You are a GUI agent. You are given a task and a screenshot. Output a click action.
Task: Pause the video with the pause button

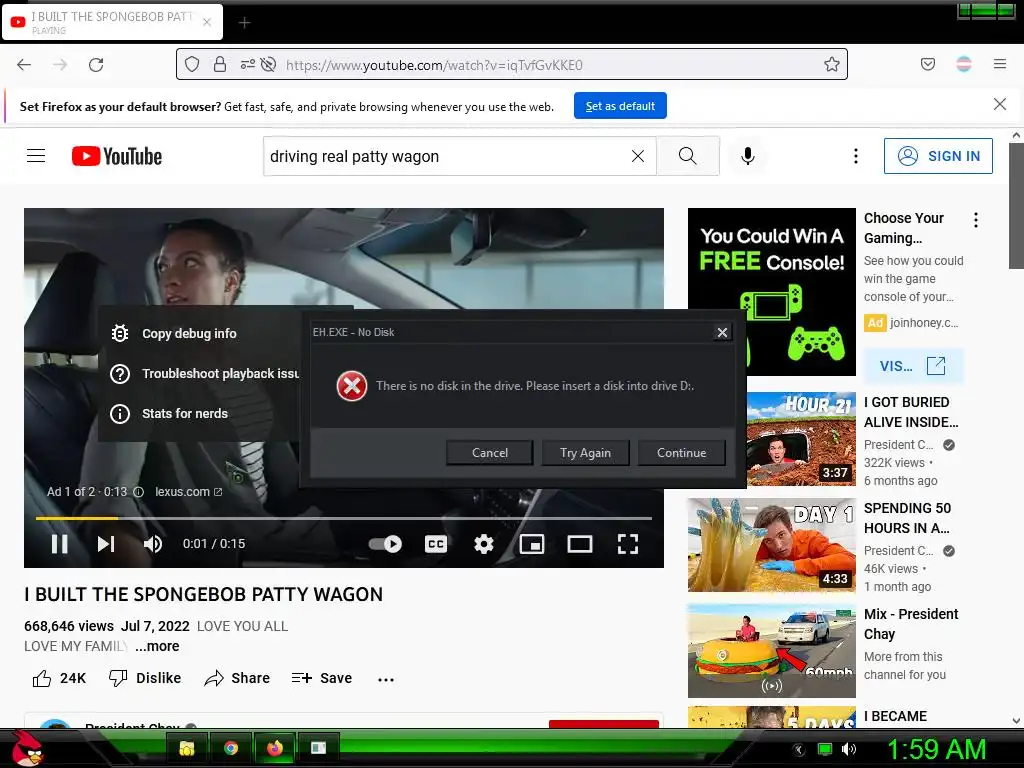click(x=59, y=543)
